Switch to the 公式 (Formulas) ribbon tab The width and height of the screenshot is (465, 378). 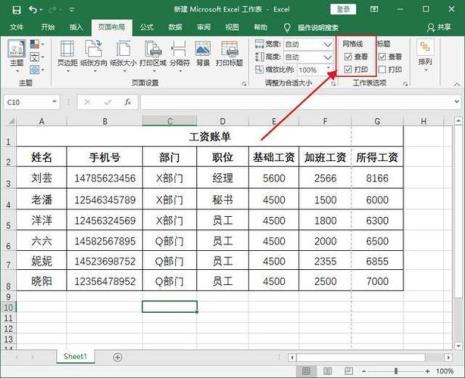[x=147, y=27]
